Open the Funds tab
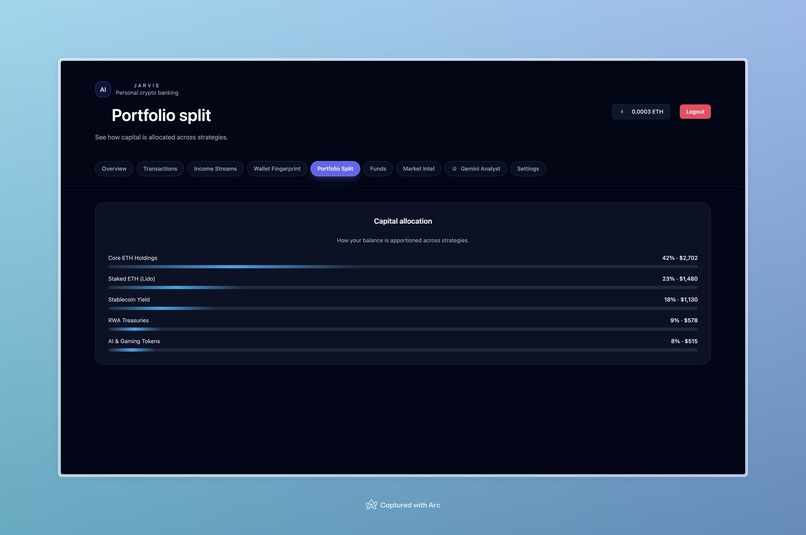The image size is (806, 535). [378, 169]
